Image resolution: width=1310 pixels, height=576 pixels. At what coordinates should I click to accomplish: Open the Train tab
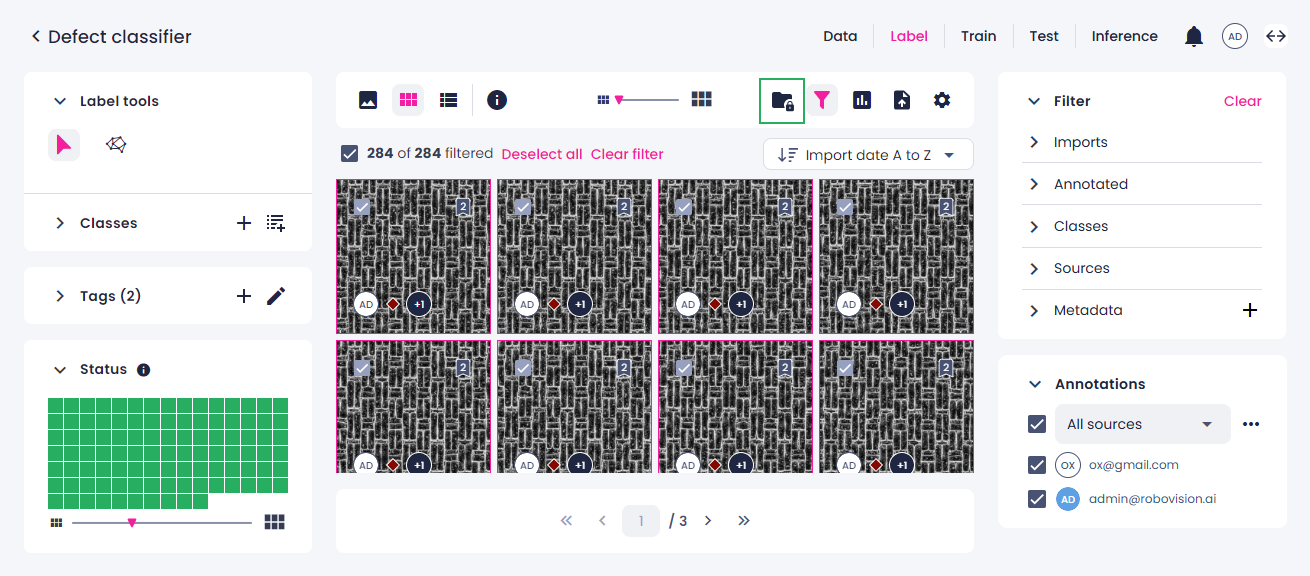point(979,36)
